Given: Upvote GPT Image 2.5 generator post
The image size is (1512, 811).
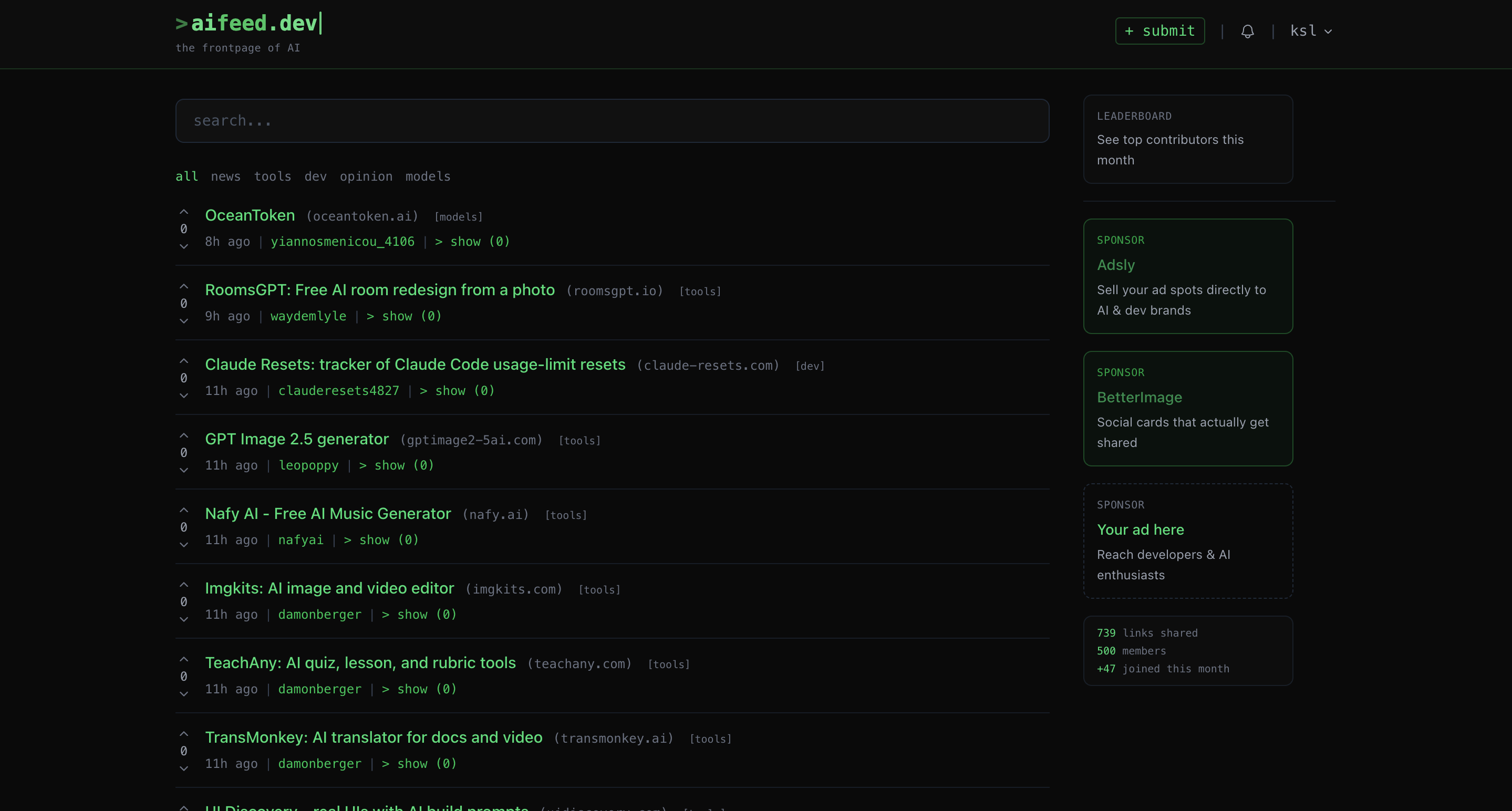Looking at the screenshot, I should coord(184,435).
